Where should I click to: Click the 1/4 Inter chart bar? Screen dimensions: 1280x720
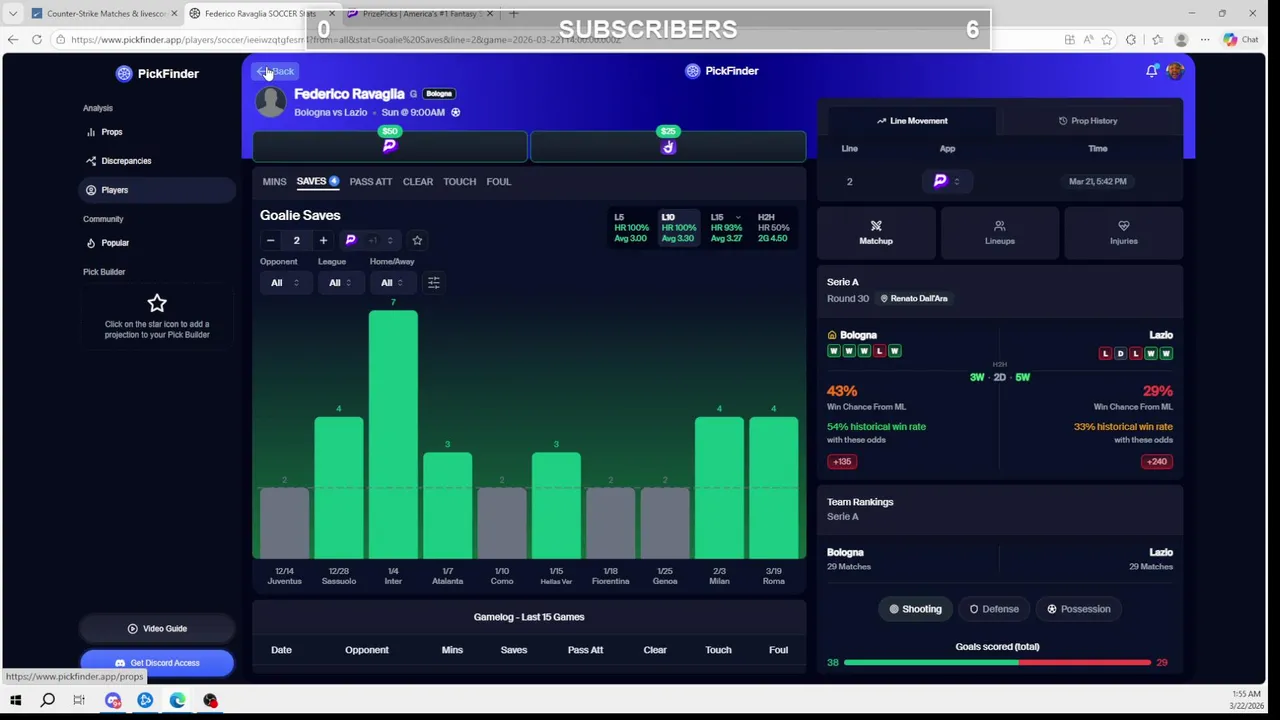[393, 434]
